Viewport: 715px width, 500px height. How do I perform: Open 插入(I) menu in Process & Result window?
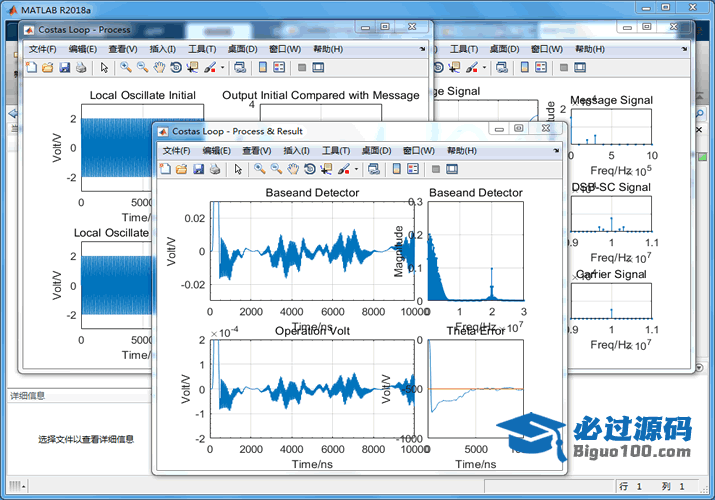coord(296,150)
